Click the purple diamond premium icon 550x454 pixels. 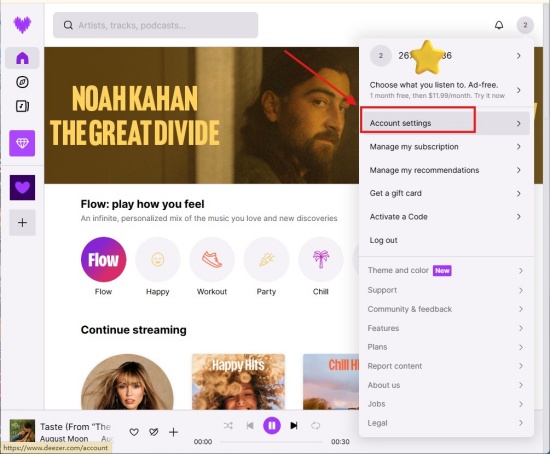point(22,143)
